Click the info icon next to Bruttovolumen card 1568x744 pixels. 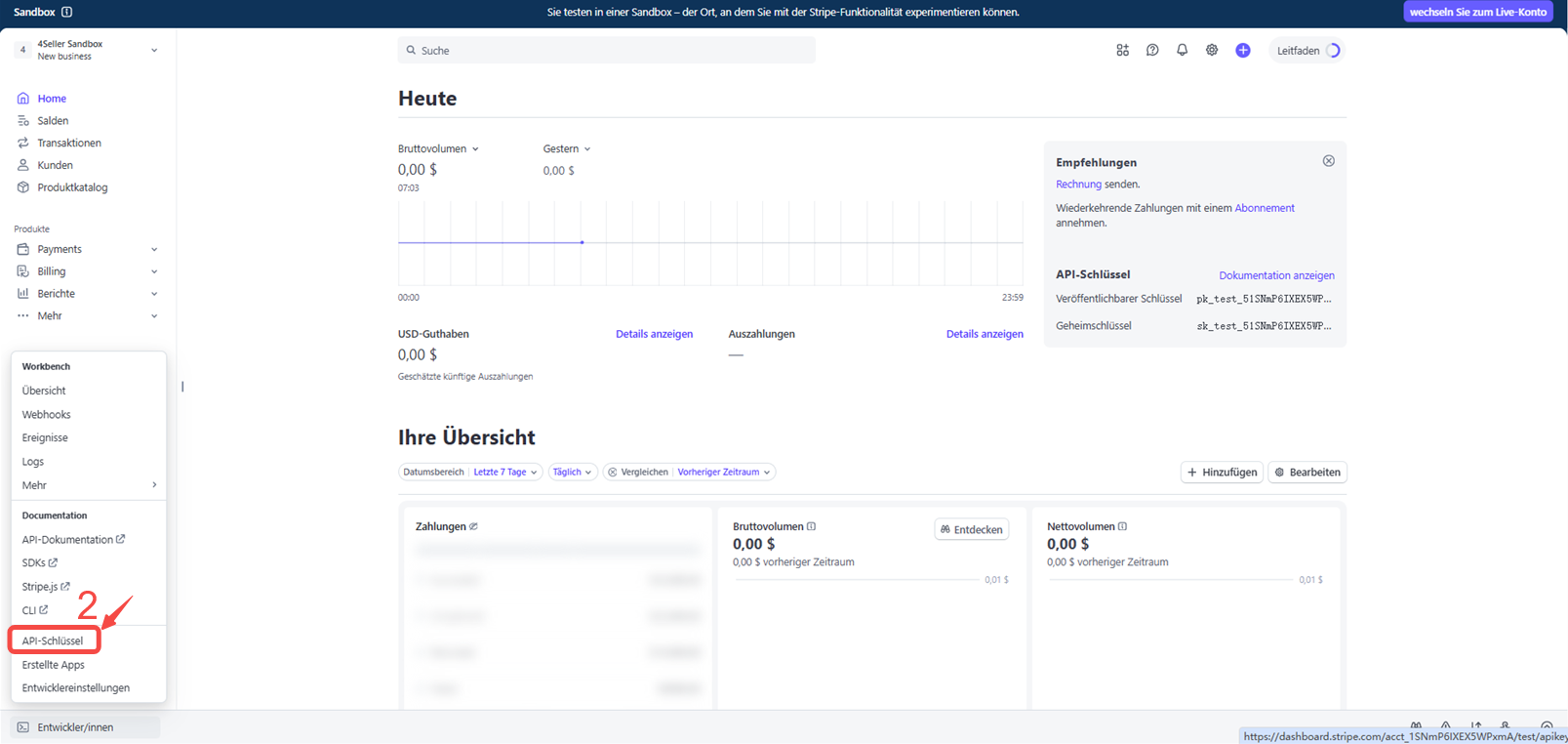point(812,526)
